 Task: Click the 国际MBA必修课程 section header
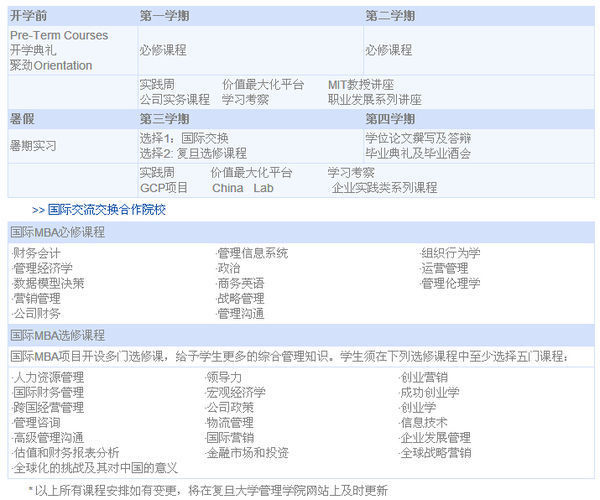tap(58, 232)
